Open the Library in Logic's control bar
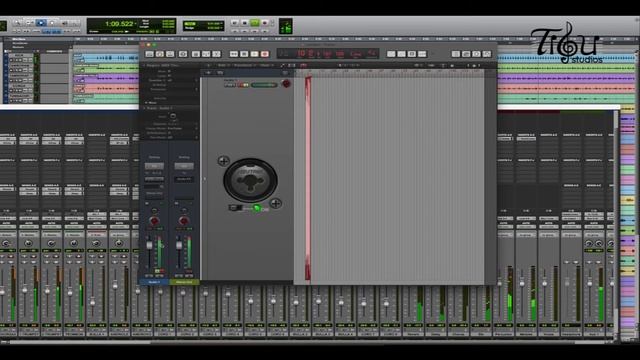640x360 pixels. [x=149, y=54]
